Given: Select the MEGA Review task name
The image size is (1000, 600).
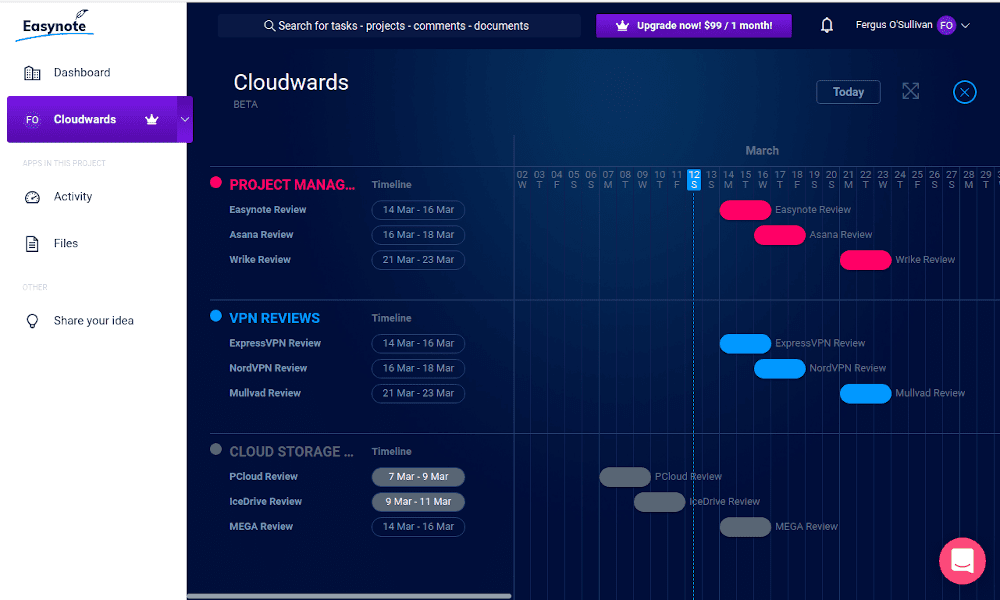Looking at the screenshot, I should (x=261, y=526).
